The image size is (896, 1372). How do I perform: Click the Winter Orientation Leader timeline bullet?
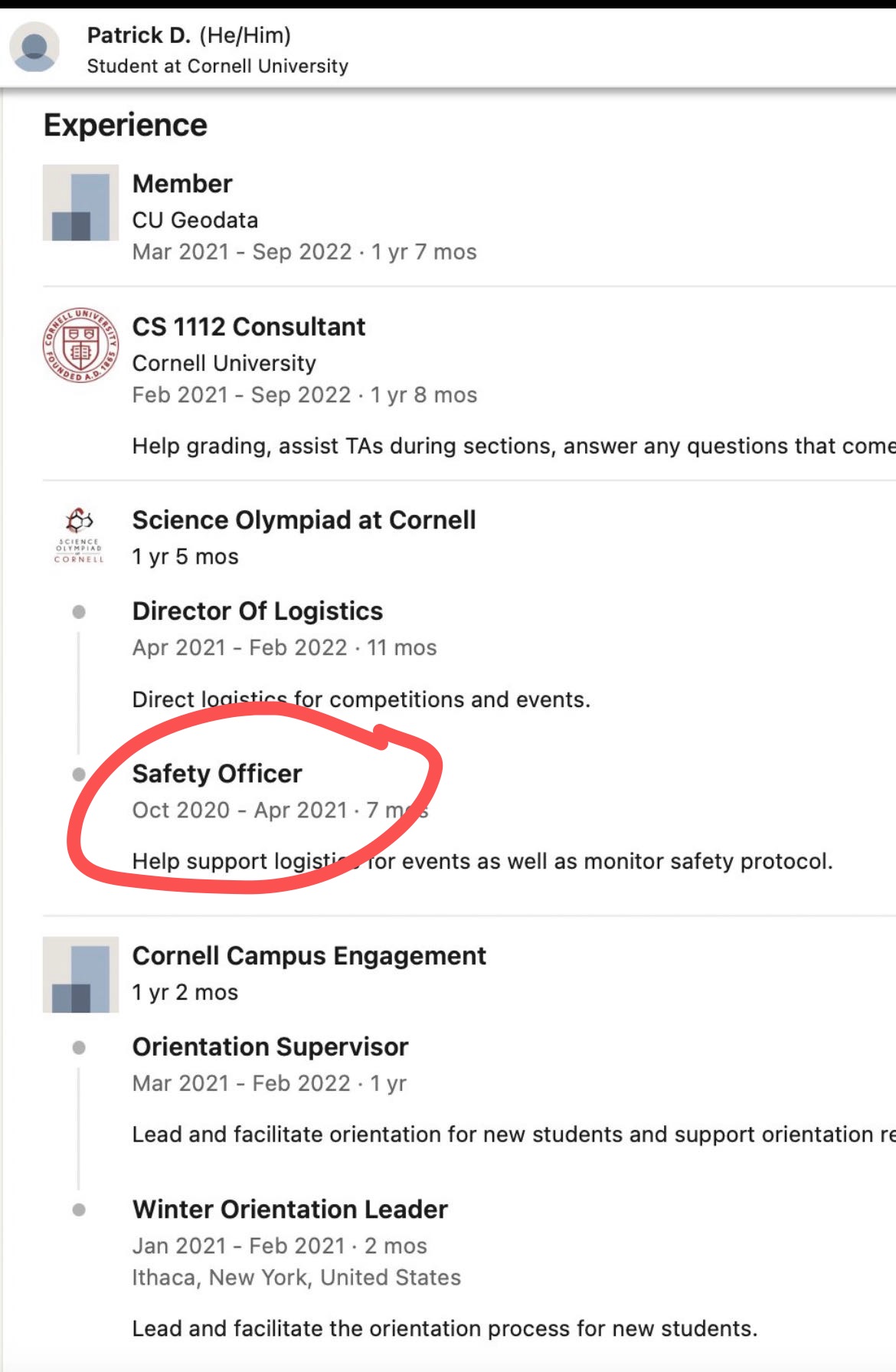click(79, 1210)
